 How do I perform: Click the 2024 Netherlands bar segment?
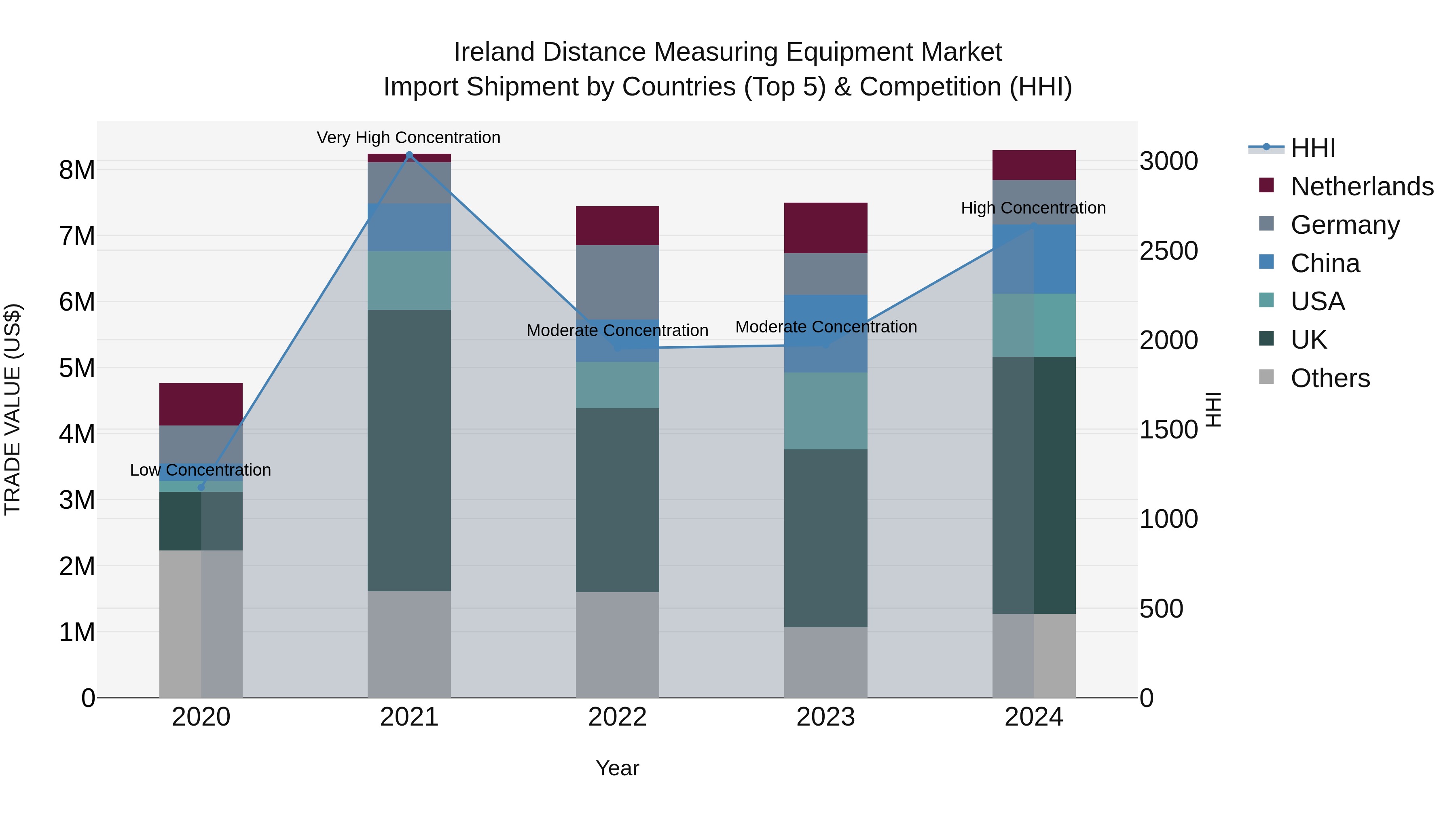[x=1034, y=165]
